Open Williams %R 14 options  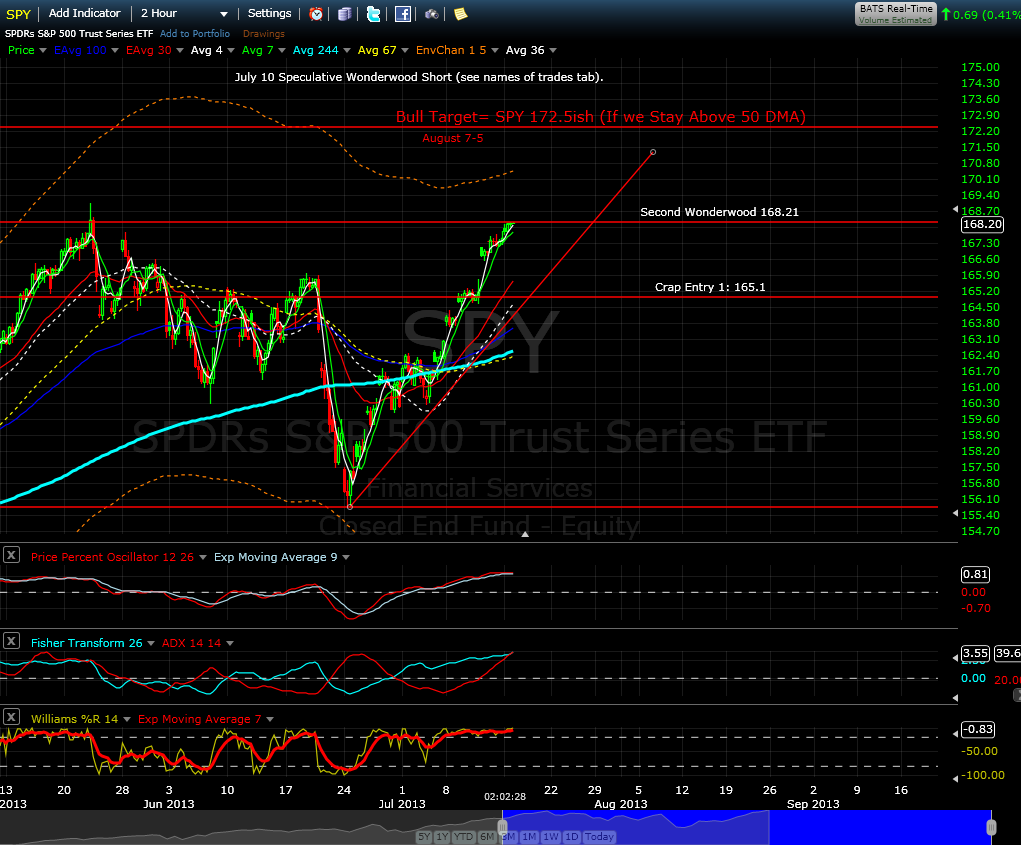coord(126,719)
